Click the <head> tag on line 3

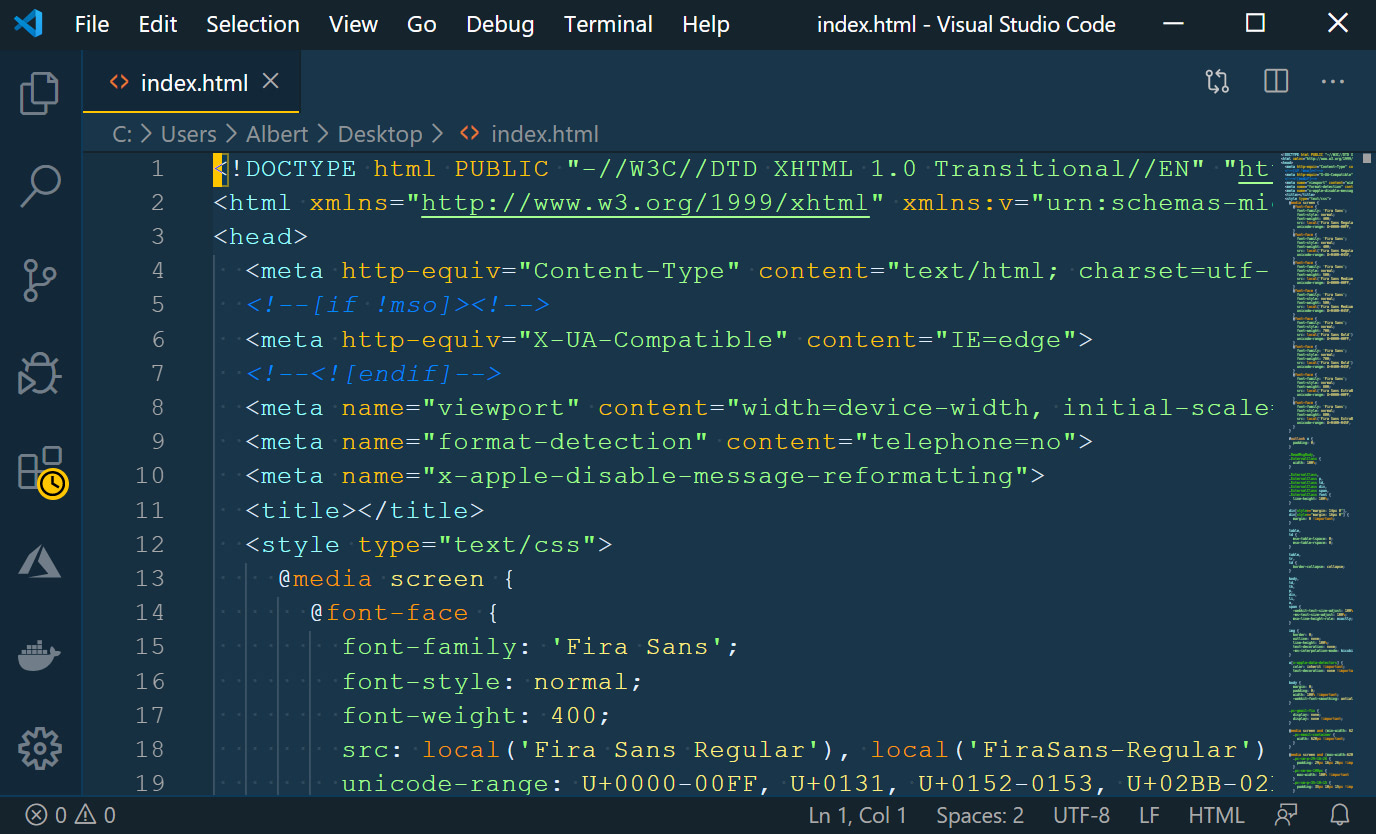[261, 237]
